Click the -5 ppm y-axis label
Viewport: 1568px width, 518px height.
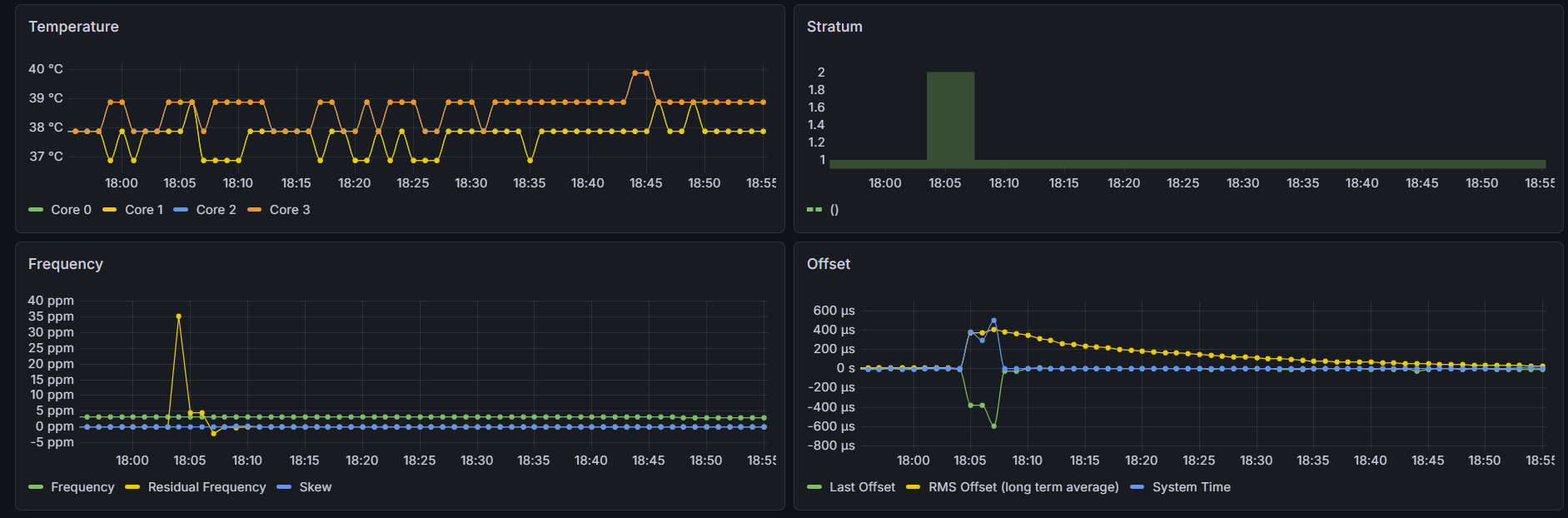coord(52,442)
